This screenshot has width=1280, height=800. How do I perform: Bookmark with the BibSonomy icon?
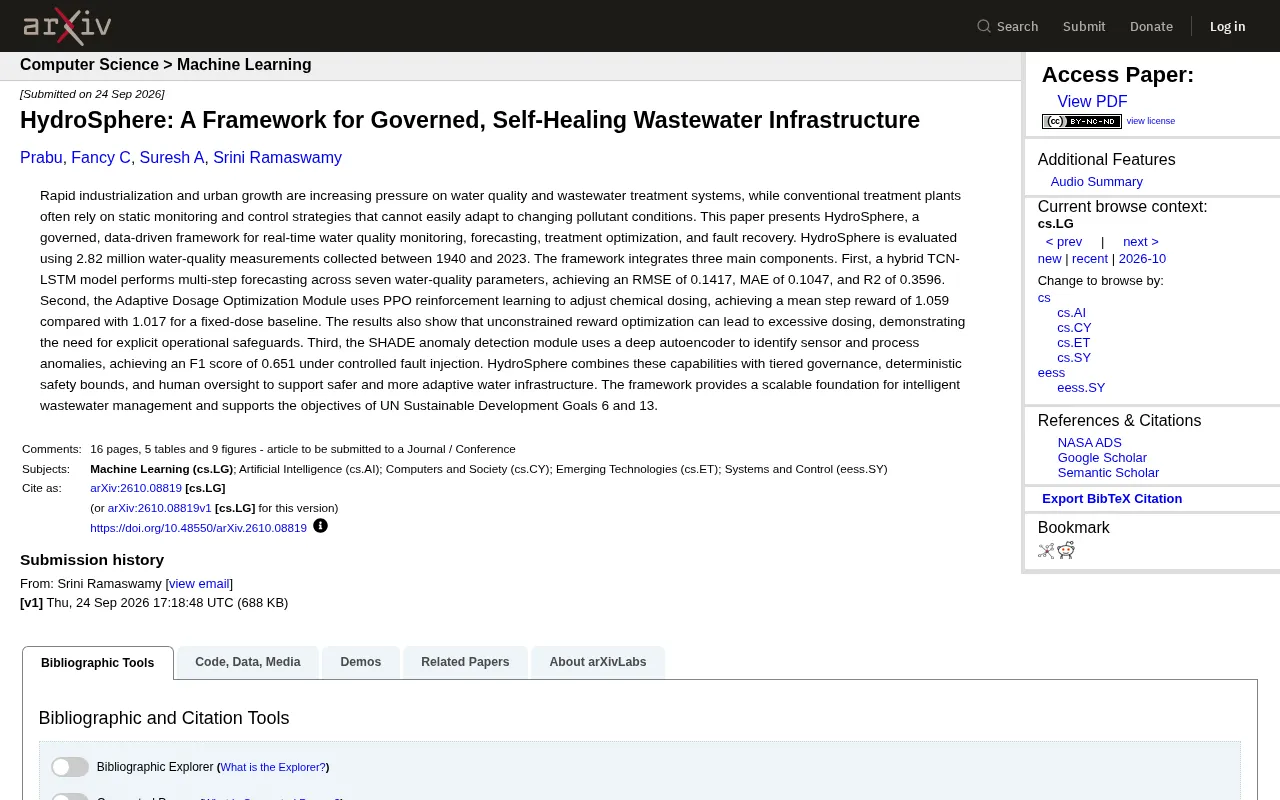[x=1046, y=550]
